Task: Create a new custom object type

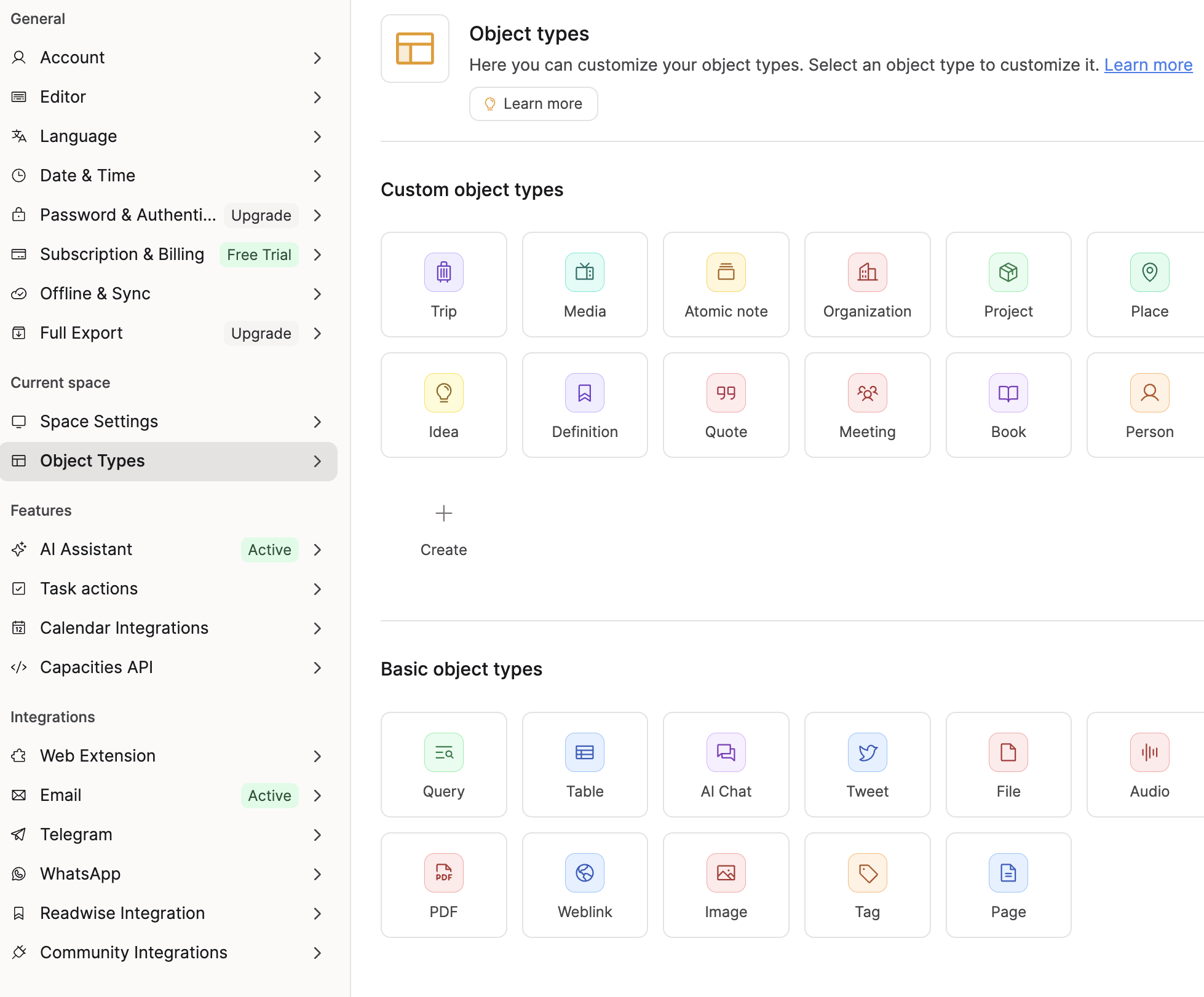Action: pyautogui.click(x=443, y=527)
